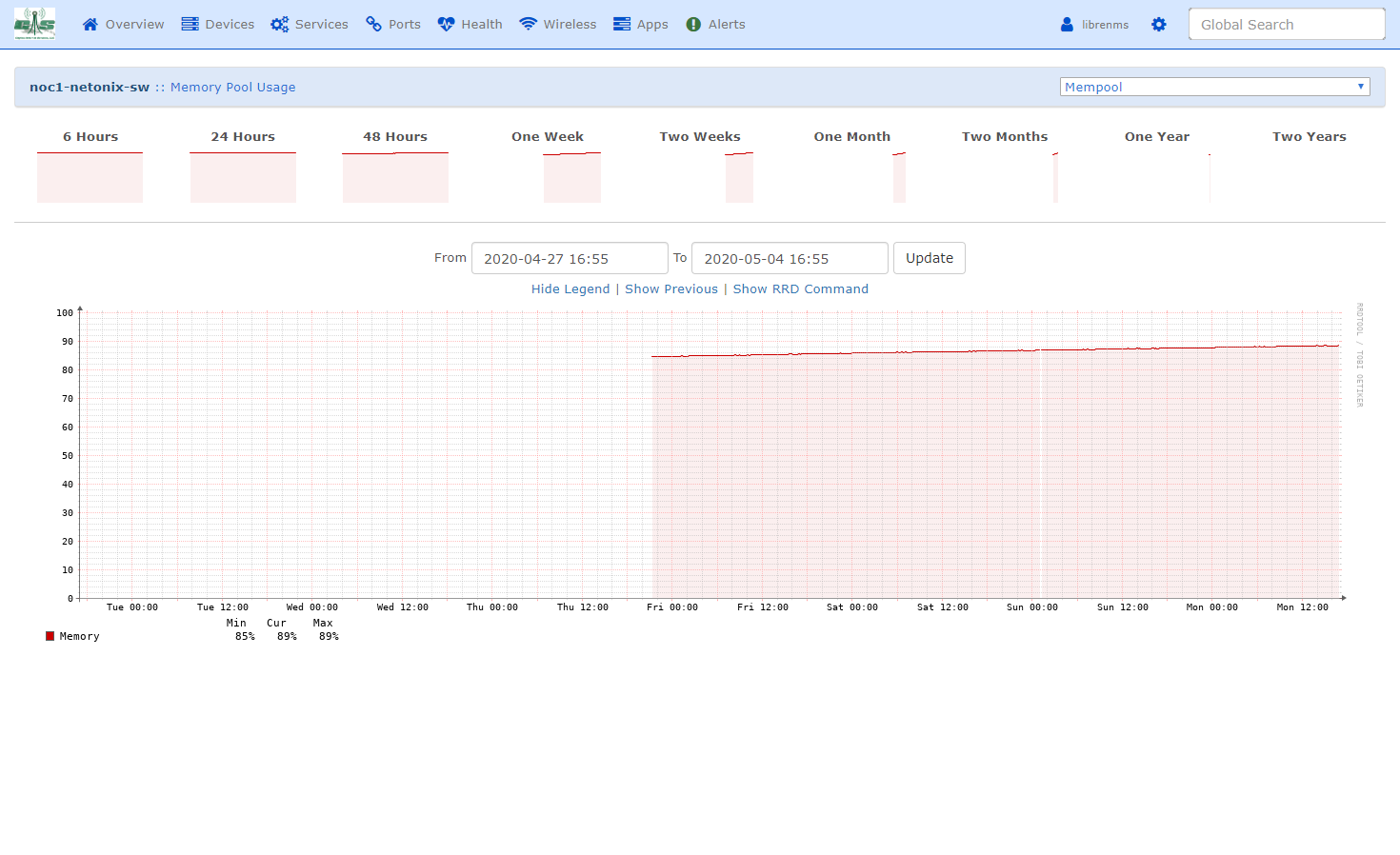
Task: Click the Ports link icon
Action: 374,25
